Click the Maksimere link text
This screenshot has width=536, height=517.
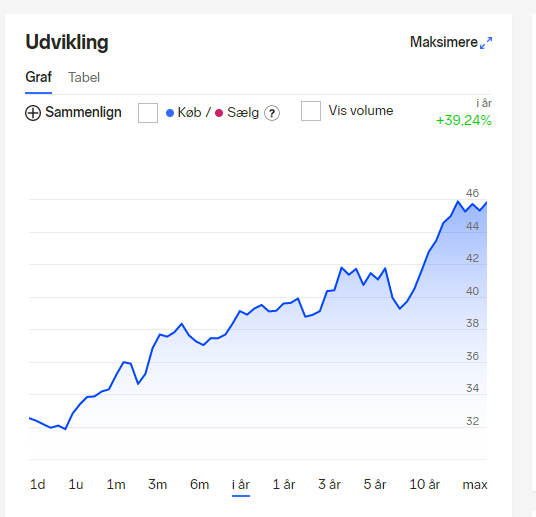[x=443, y=42]
